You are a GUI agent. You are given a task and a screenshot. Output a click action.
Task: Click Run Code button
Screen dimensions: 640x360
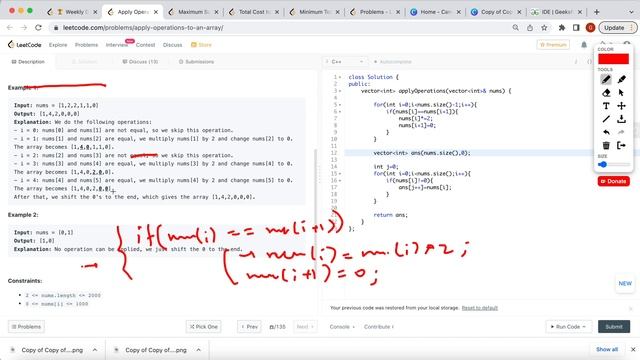pos(568,327)
